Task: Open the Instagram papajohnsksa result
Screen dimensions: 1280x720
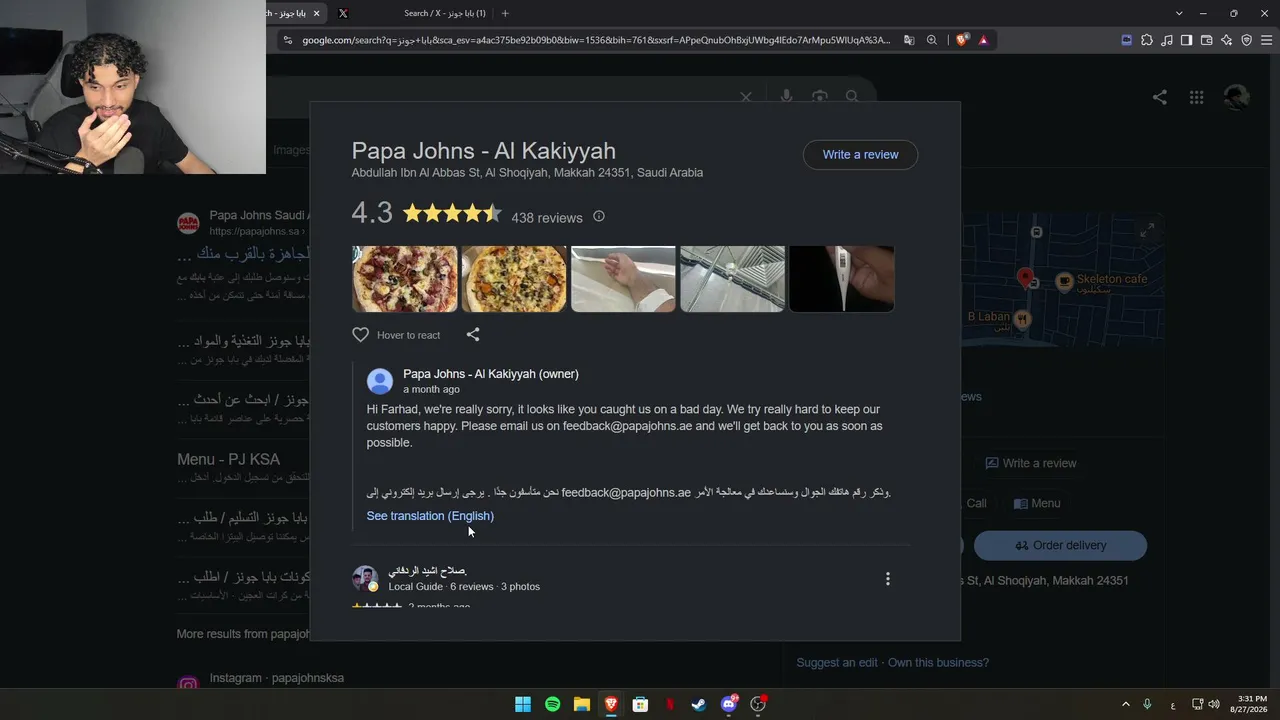Action: click(x=276, y=678)
